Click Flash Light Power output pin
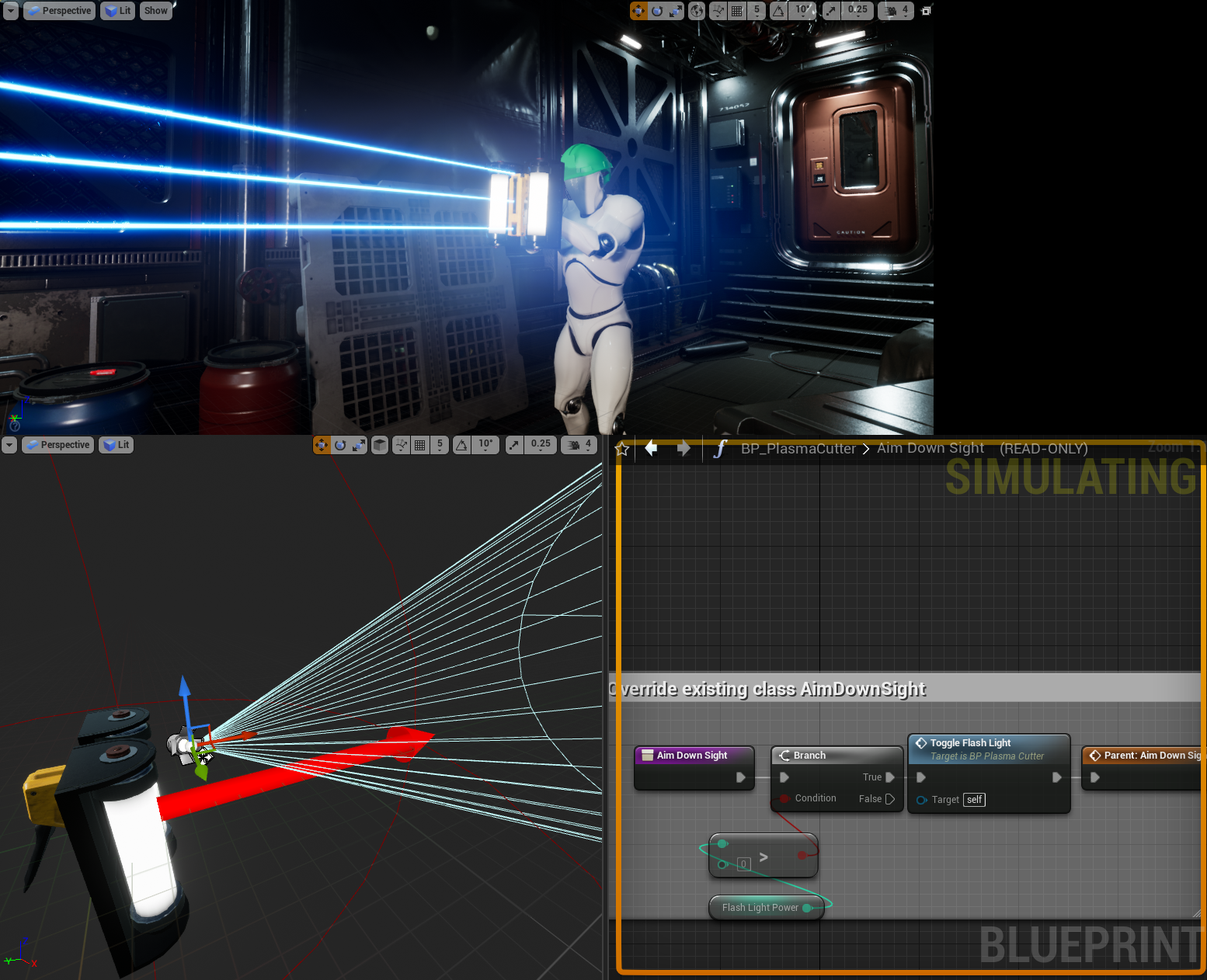 pyautogui.click(x=807, y=908)
